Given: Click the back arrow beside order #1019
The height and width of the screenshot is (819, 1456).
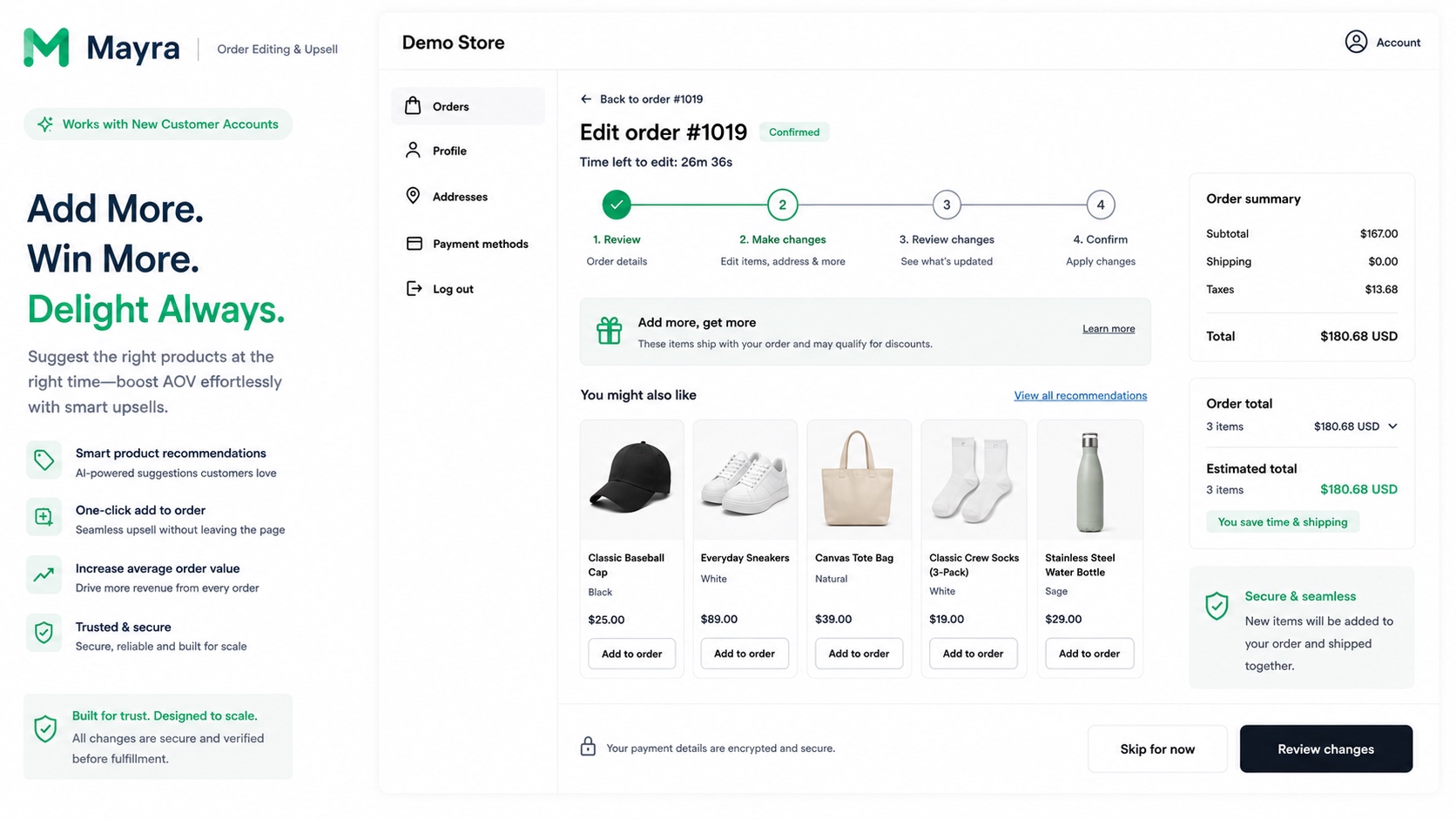Looking at the screenshot, I should coord(586,99).
